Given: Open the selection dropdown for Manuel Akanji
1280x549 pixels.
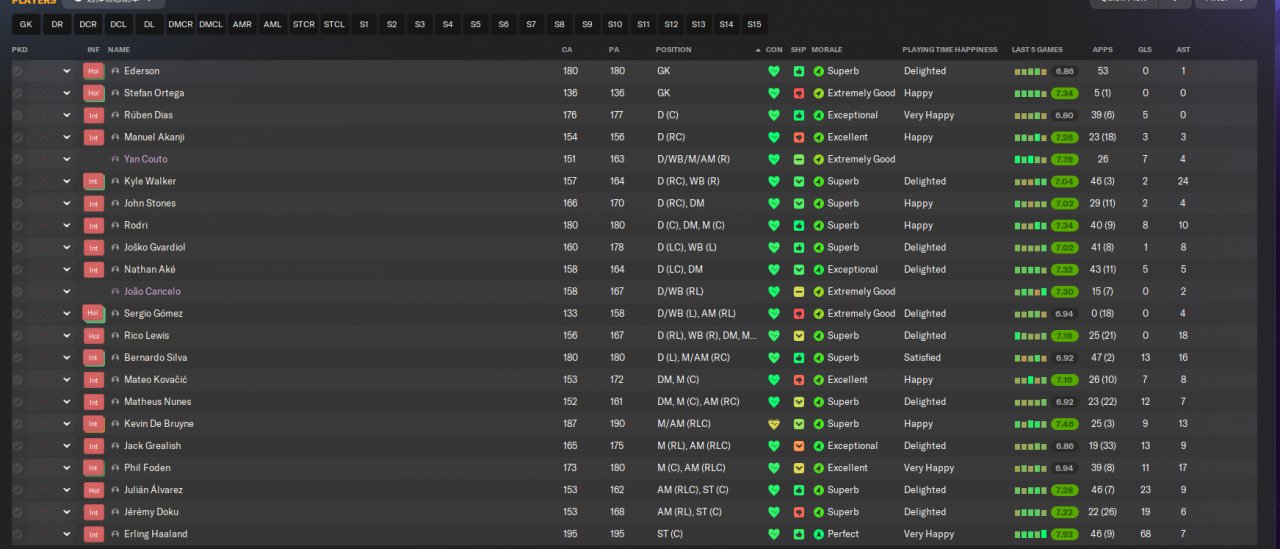Looking at the screenshot, I should tap(67, 137).
